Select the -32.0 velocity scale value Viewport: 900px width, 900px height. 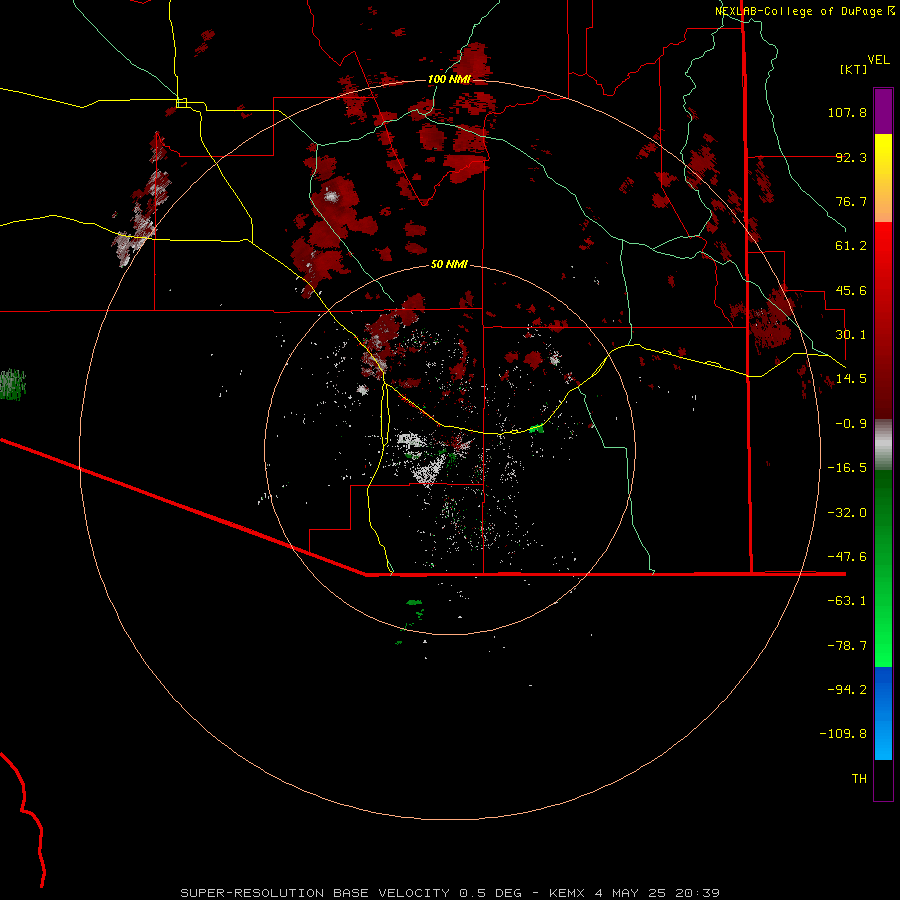pyautogui.click(x=847, y=513)
